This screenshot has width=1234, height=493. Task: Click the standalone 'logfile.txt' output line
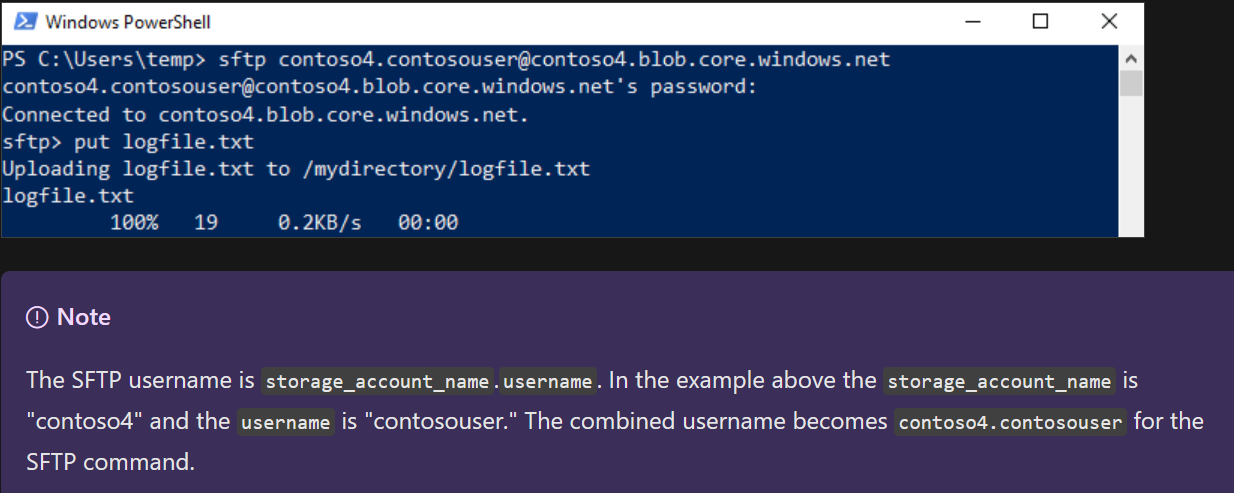(68, 195)
